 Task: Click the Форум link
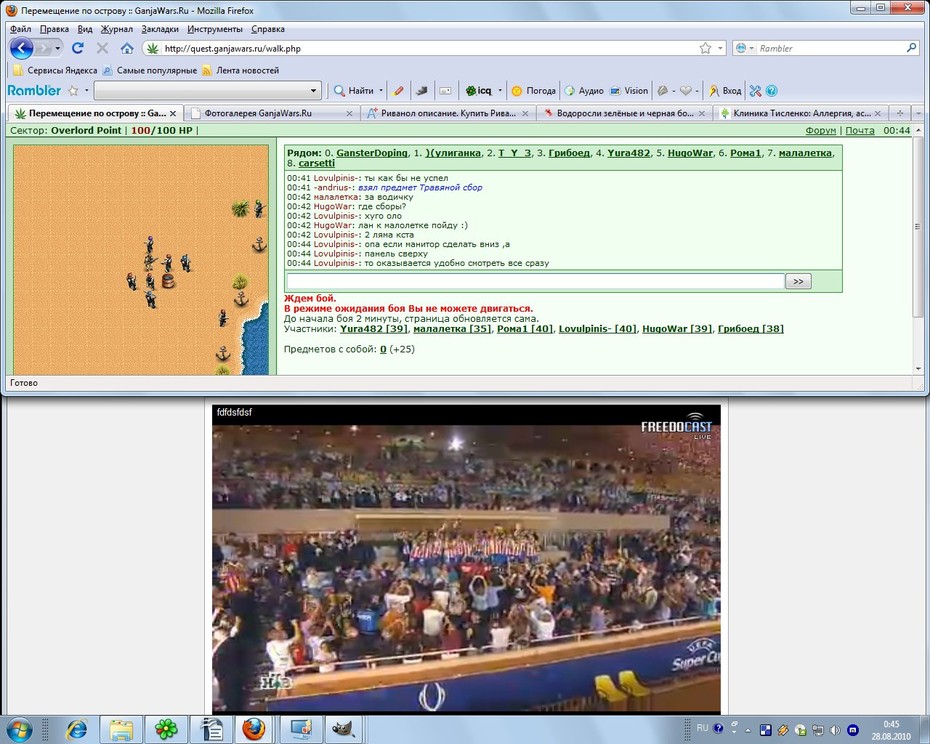pos(820,130)
